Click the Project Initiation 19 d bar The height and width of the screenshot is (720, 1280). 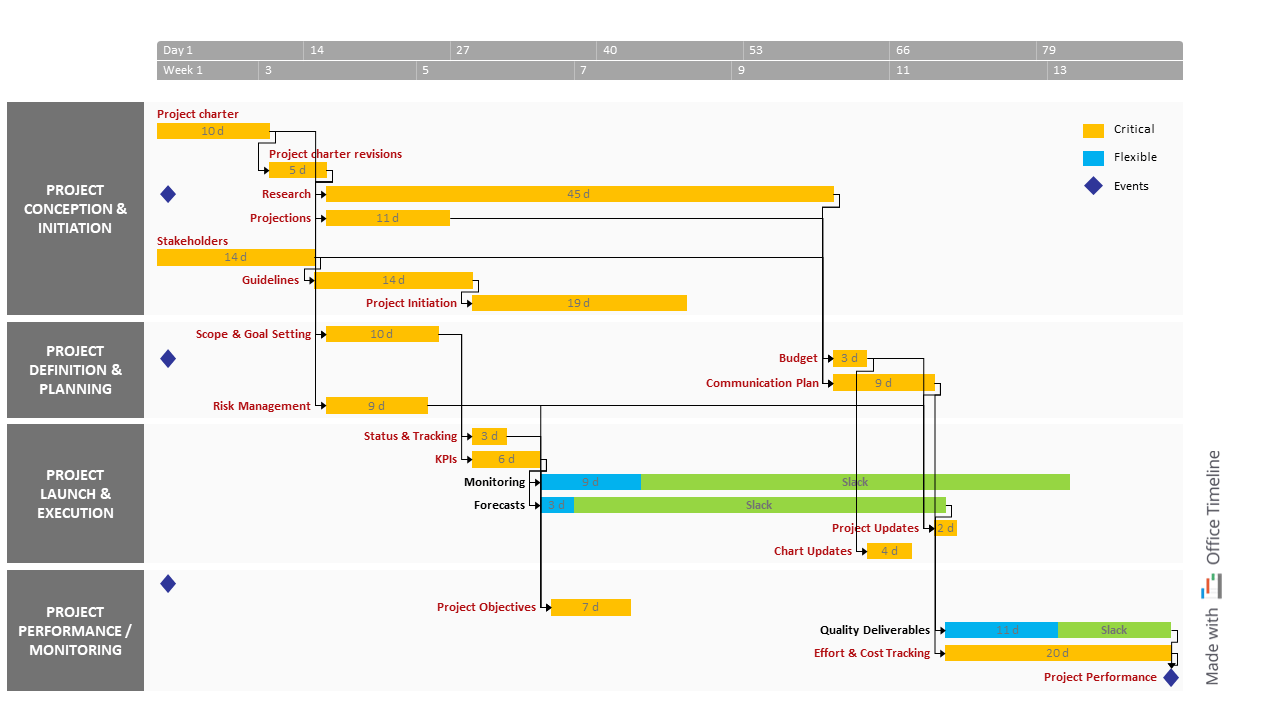tap(579, 303)
